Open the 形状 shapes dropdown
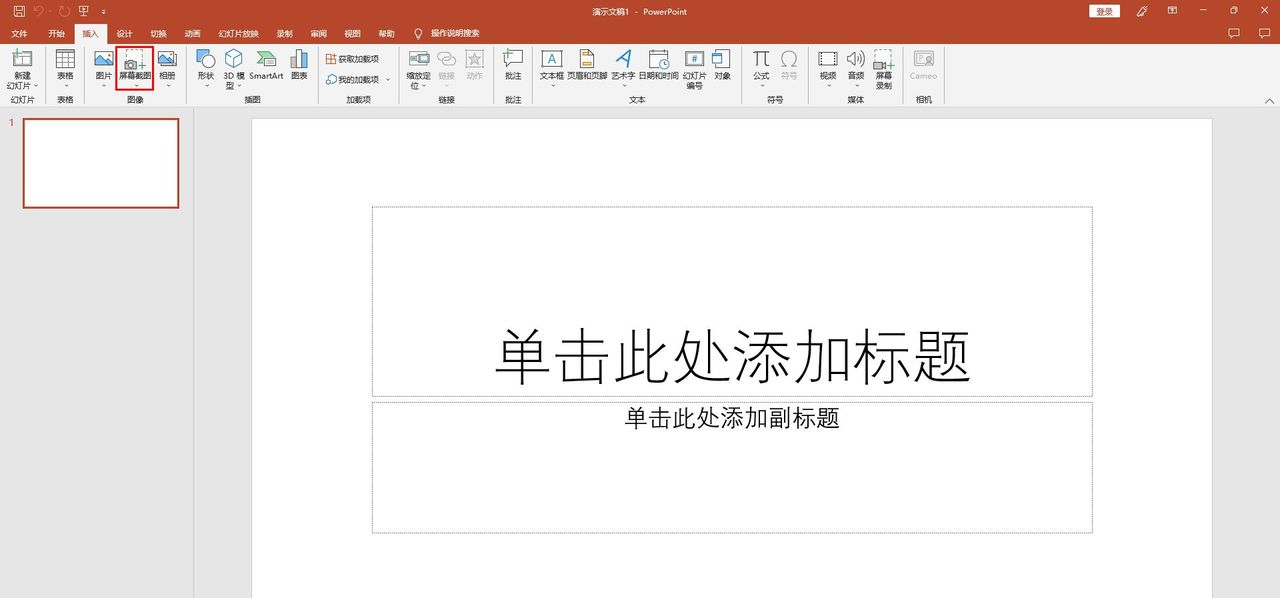Image resolution: width=1280 pixels, height=598 pixels. (x=204, y=70)
